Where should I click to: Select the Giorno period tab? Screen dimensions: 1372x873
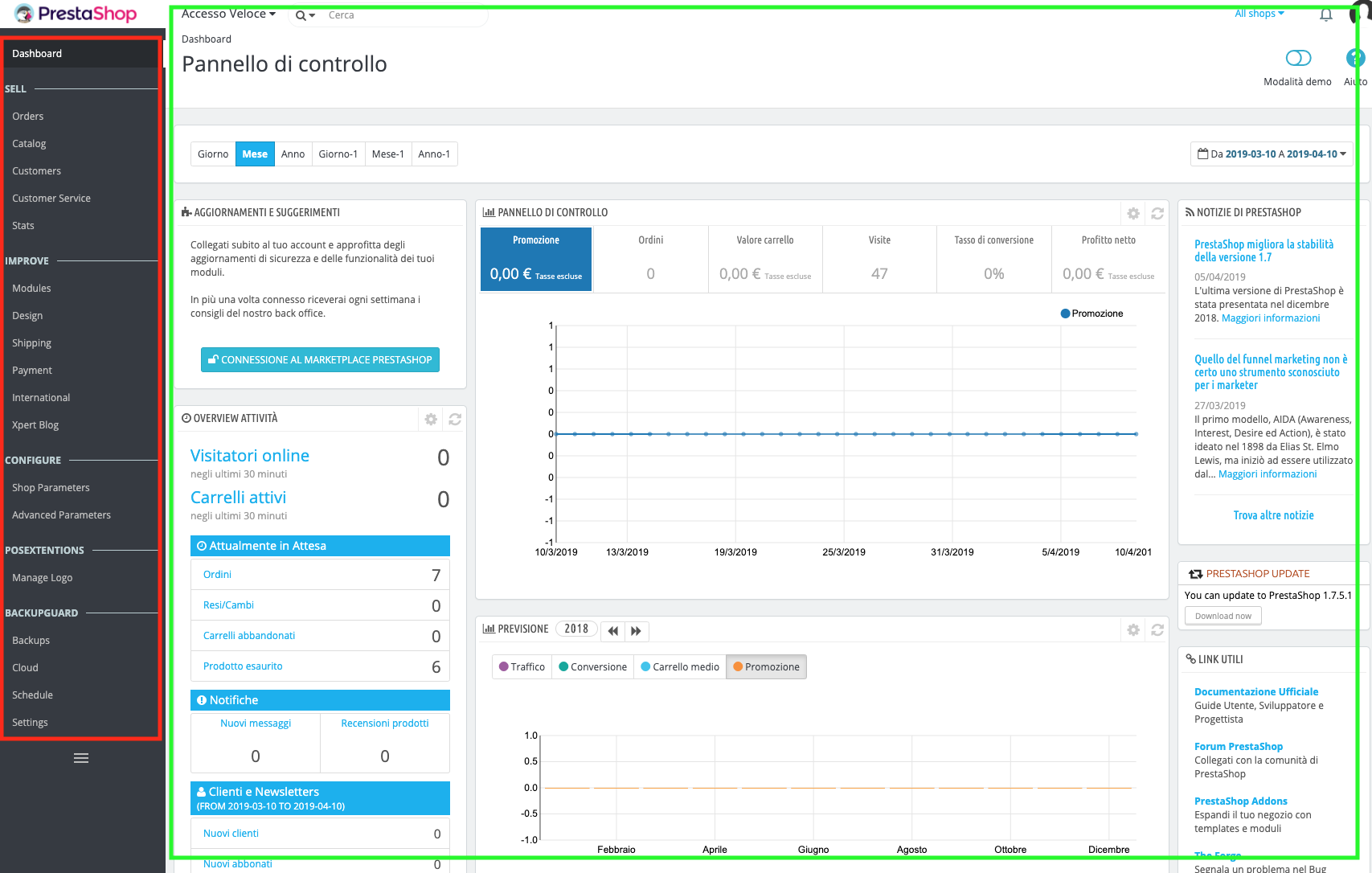click(213, 154)
